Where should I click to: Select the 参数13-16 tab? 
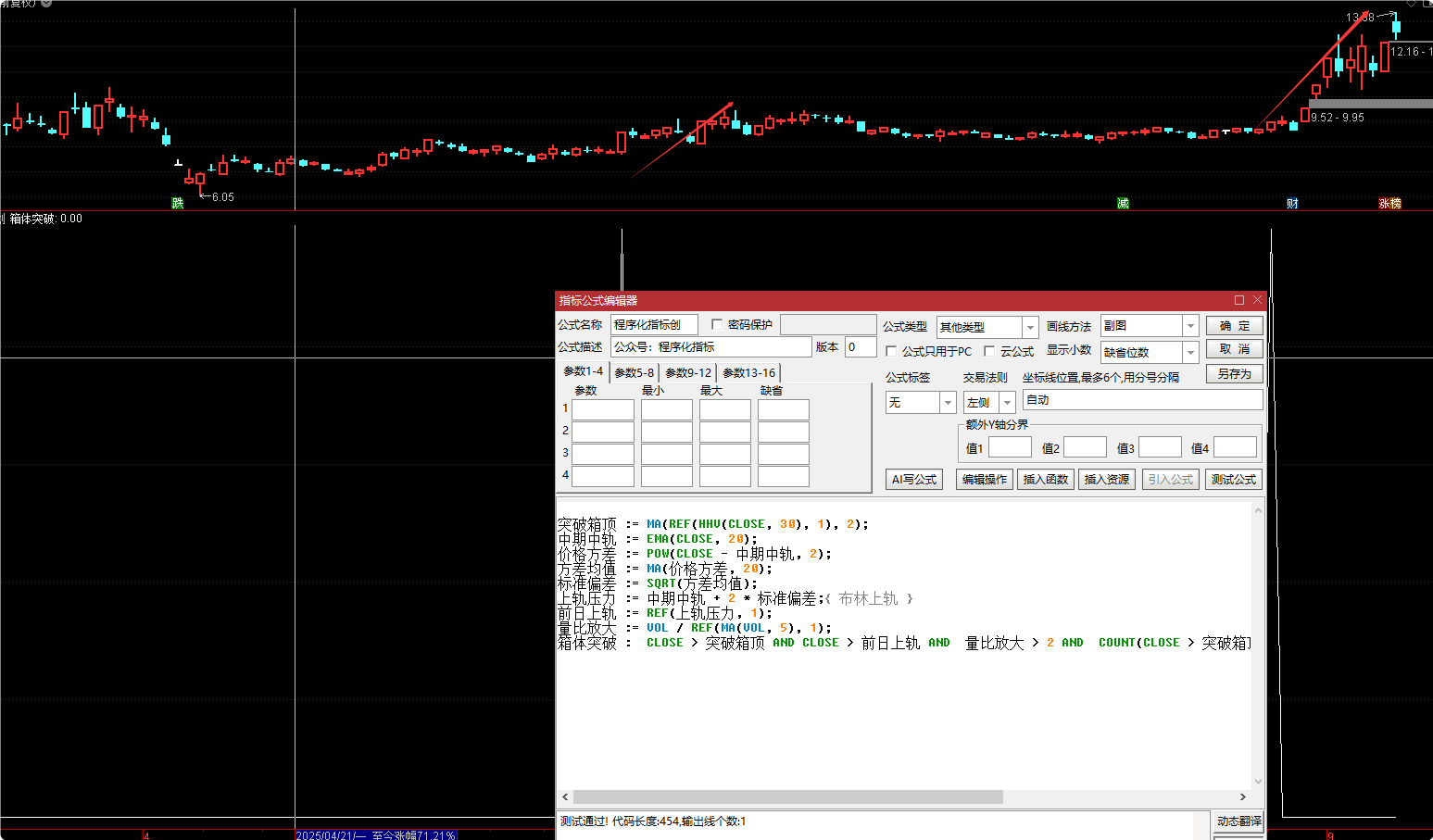(748, 372)
